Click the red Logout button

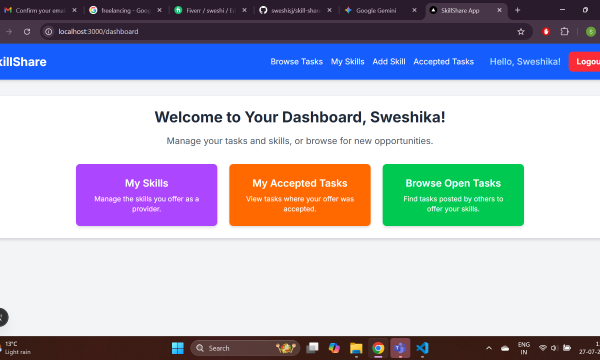(x=584, y=62)
